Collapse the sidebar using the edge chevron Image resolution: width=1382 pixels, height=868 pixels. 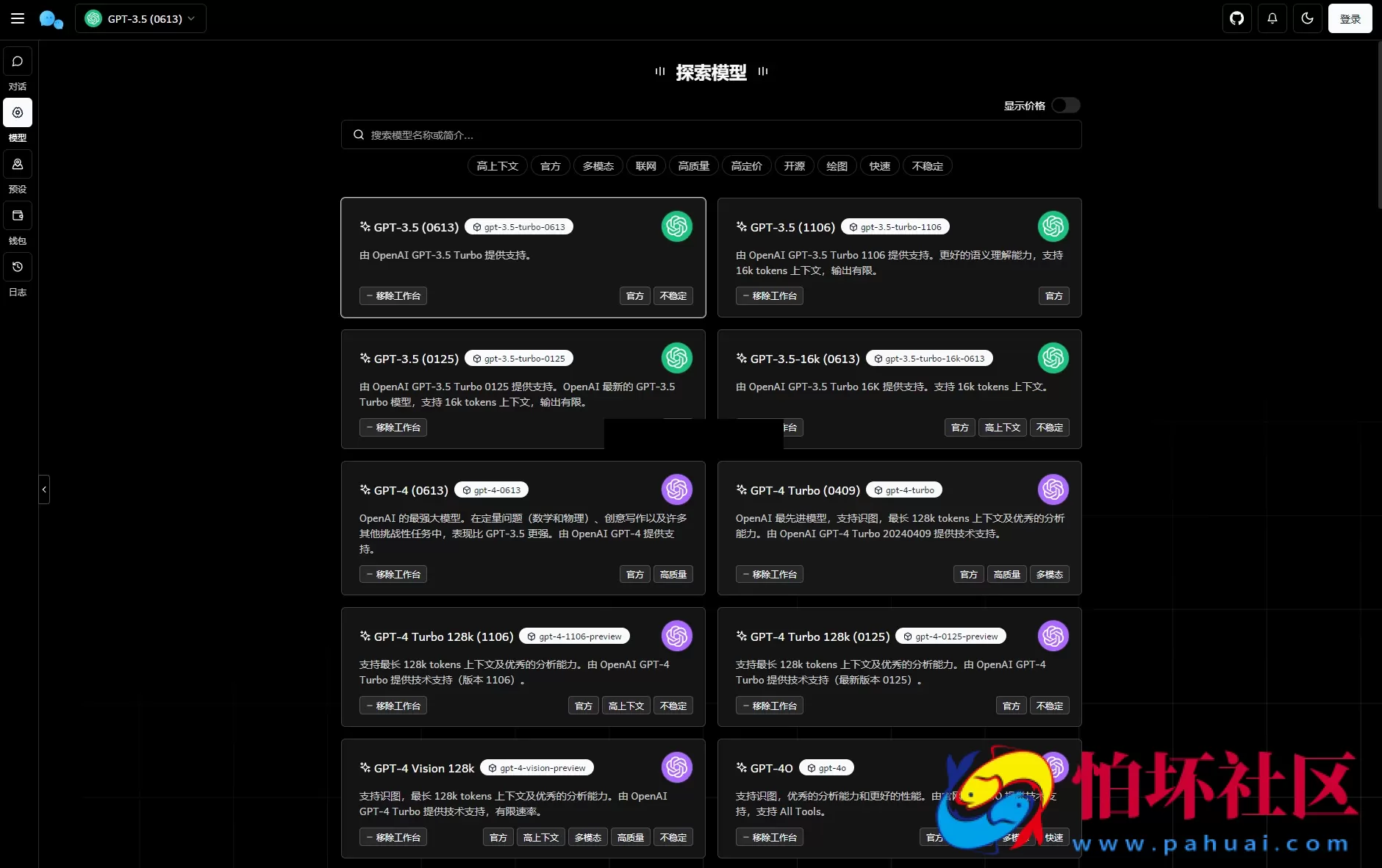tap(44, 489)
